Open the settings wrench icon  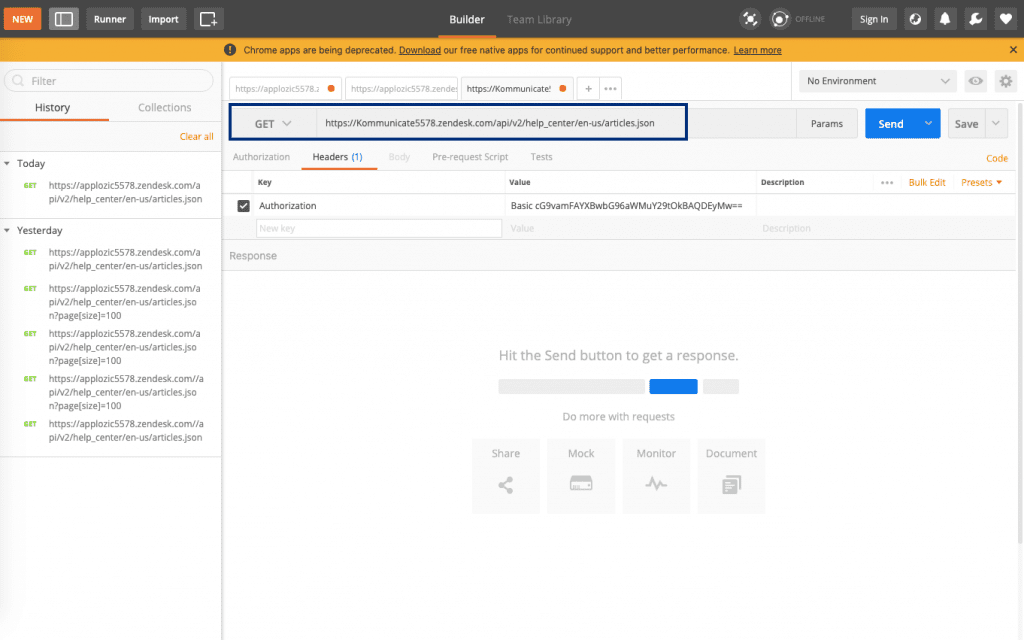click(x=976, y=19)
